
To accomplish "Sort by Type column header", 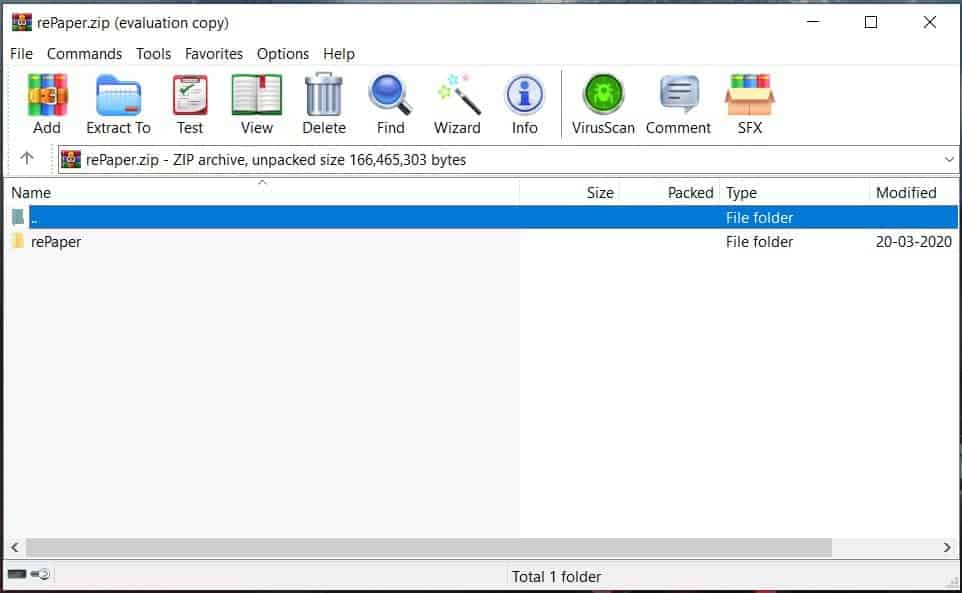I will [x=795, y=193].
